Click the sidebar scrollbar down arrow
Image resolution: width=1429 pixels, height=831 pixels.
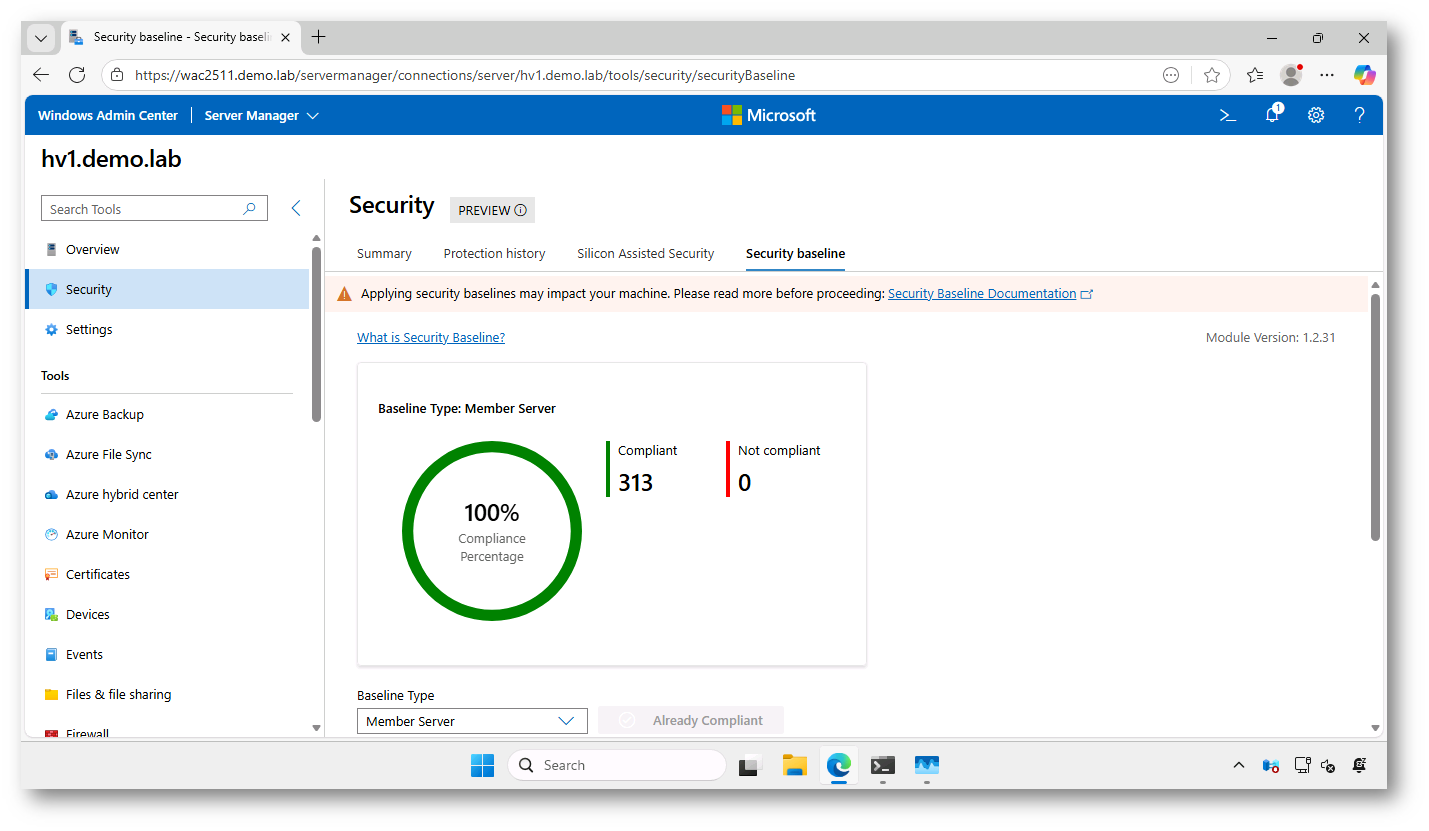[x=317, y=728]
